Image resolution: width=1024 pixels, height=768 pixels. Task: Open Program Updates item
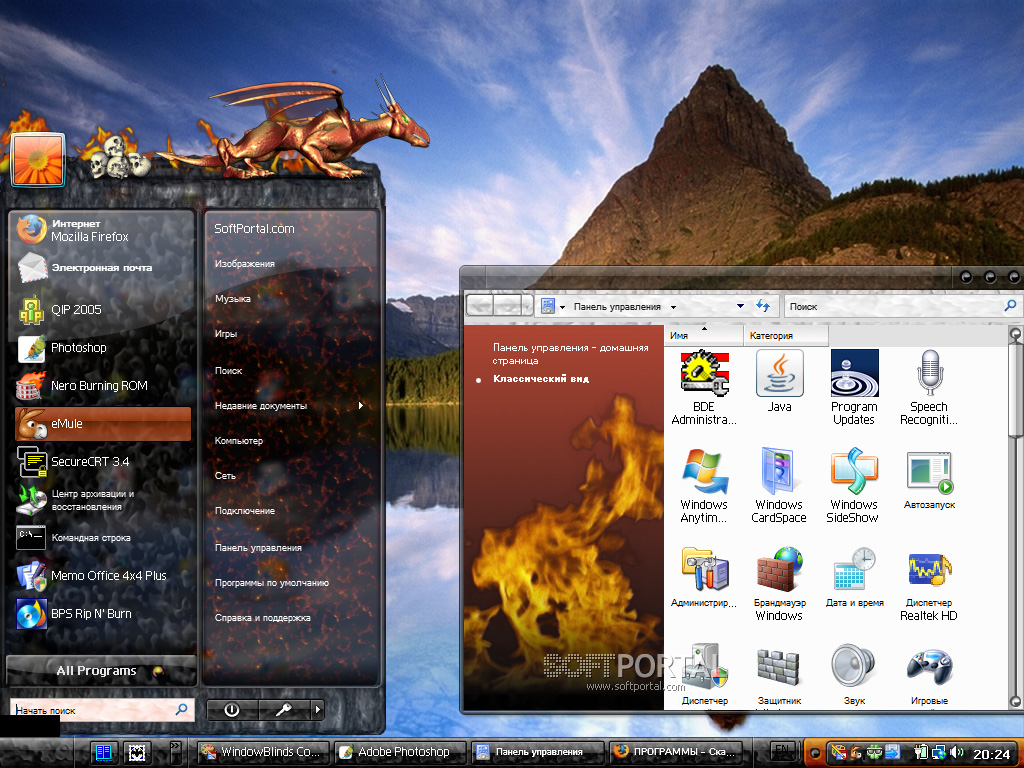[854, 388]
